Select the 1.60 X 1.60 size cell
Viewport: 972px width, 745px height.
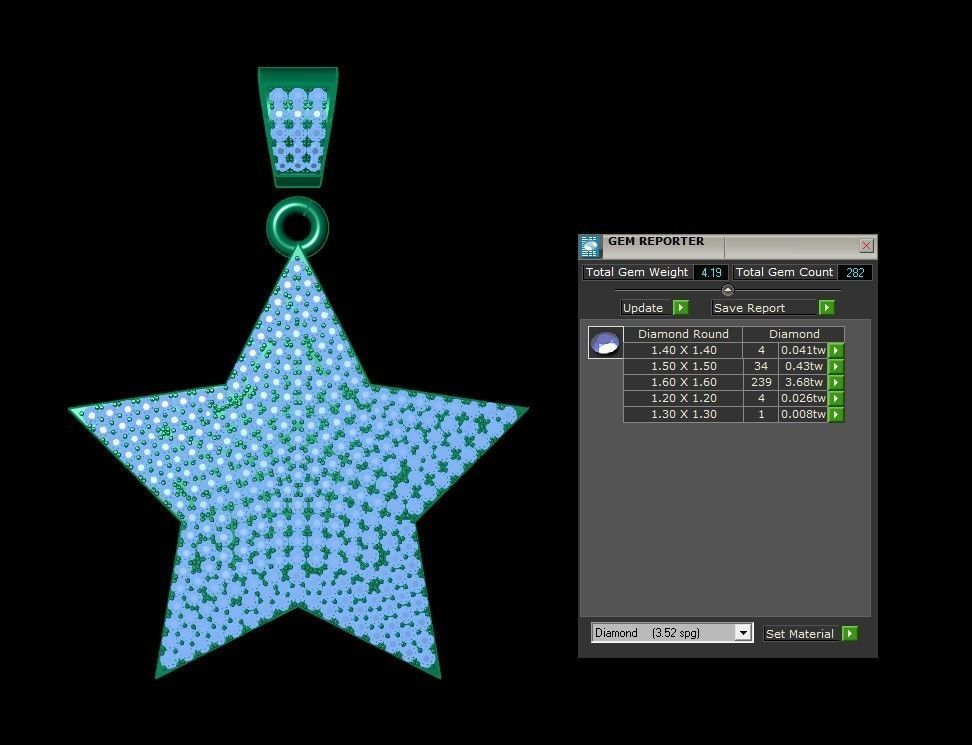click(x=683, y=382)
